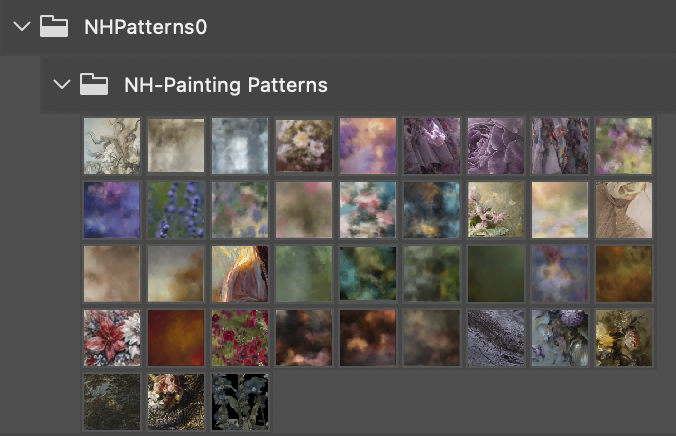
Task: Choose the orange glowing figure pattern
Action: coord(240,274)
